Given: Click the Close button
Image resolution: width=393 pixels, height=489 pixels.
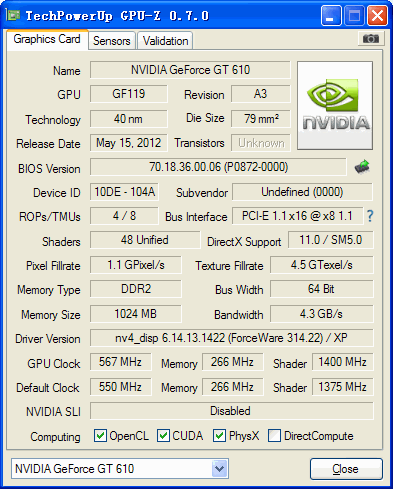Looking at the screenshot, I should pos(346,469).
